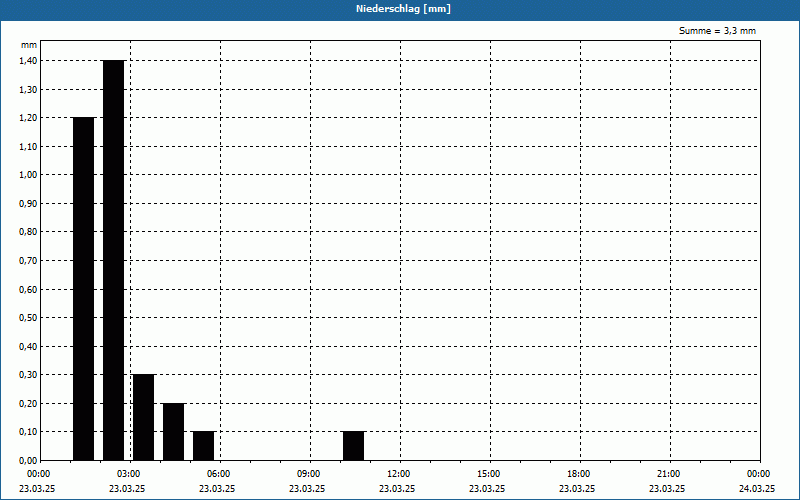Click the 0,10 mm bar just before 06:00
Image resolution: width=800 pixels, height=500 pixels.
[204, 446]
